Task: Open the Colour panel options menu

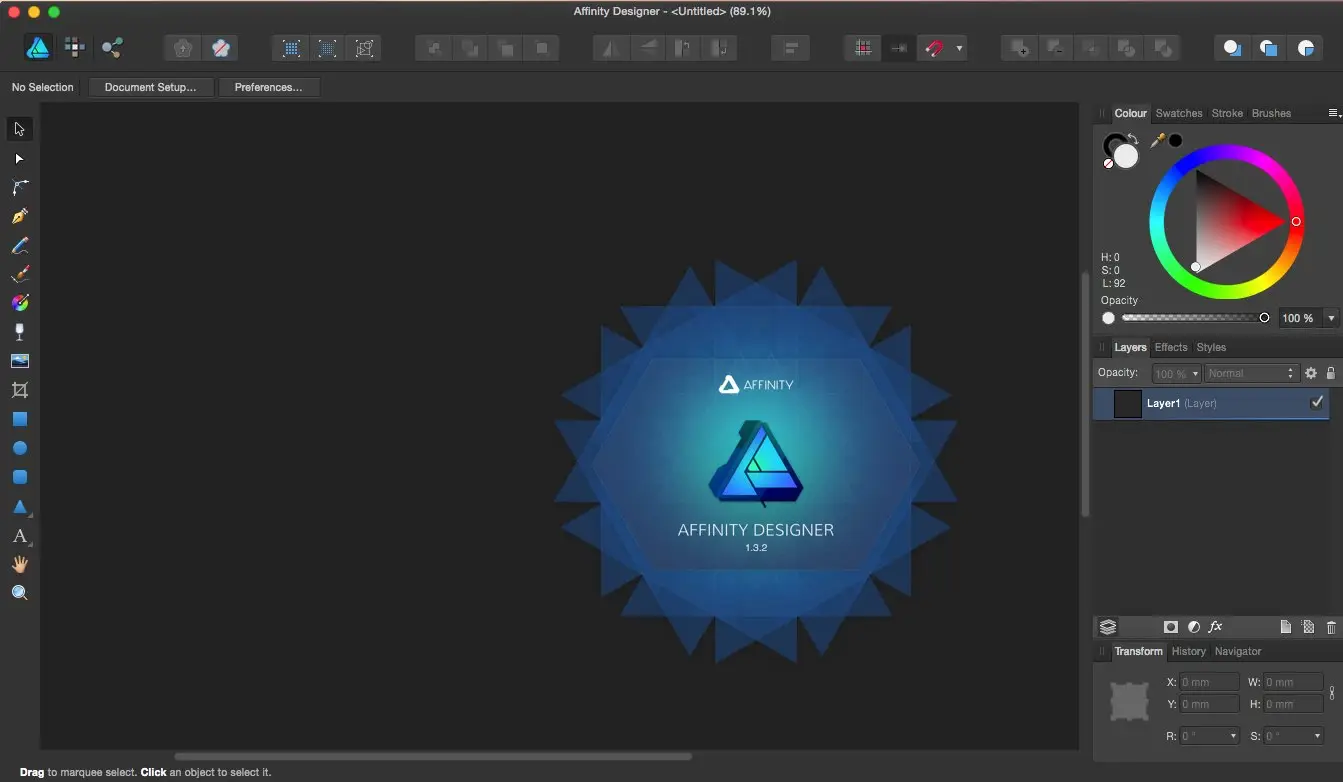Action: coord(1334,113)
